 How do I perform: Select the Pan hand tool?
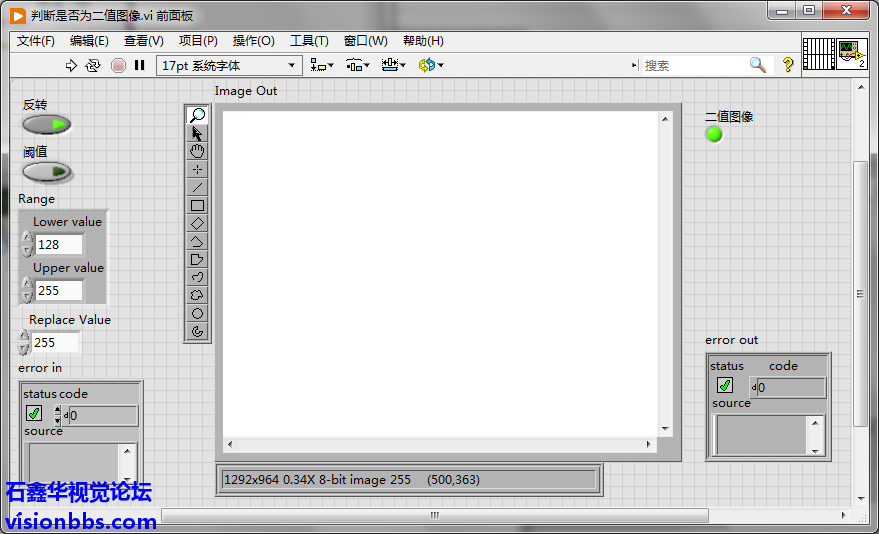tap(197, 151)
